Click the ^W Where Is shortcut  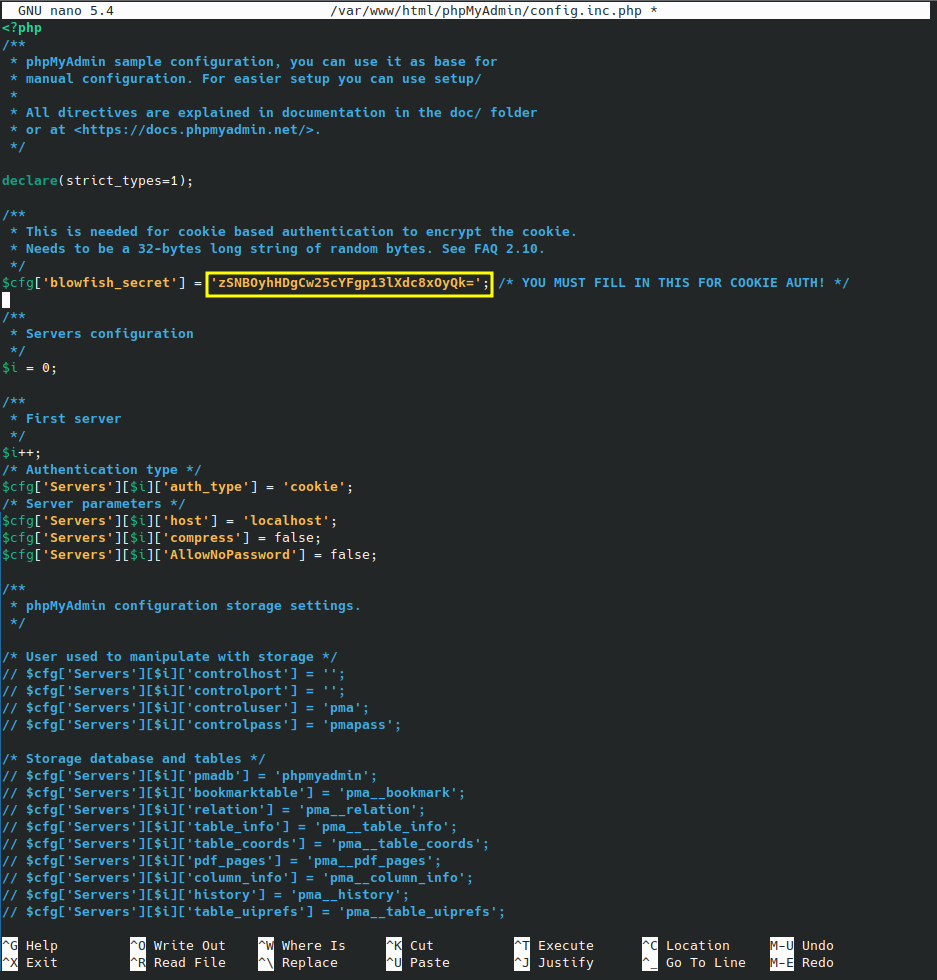point(302,946)
